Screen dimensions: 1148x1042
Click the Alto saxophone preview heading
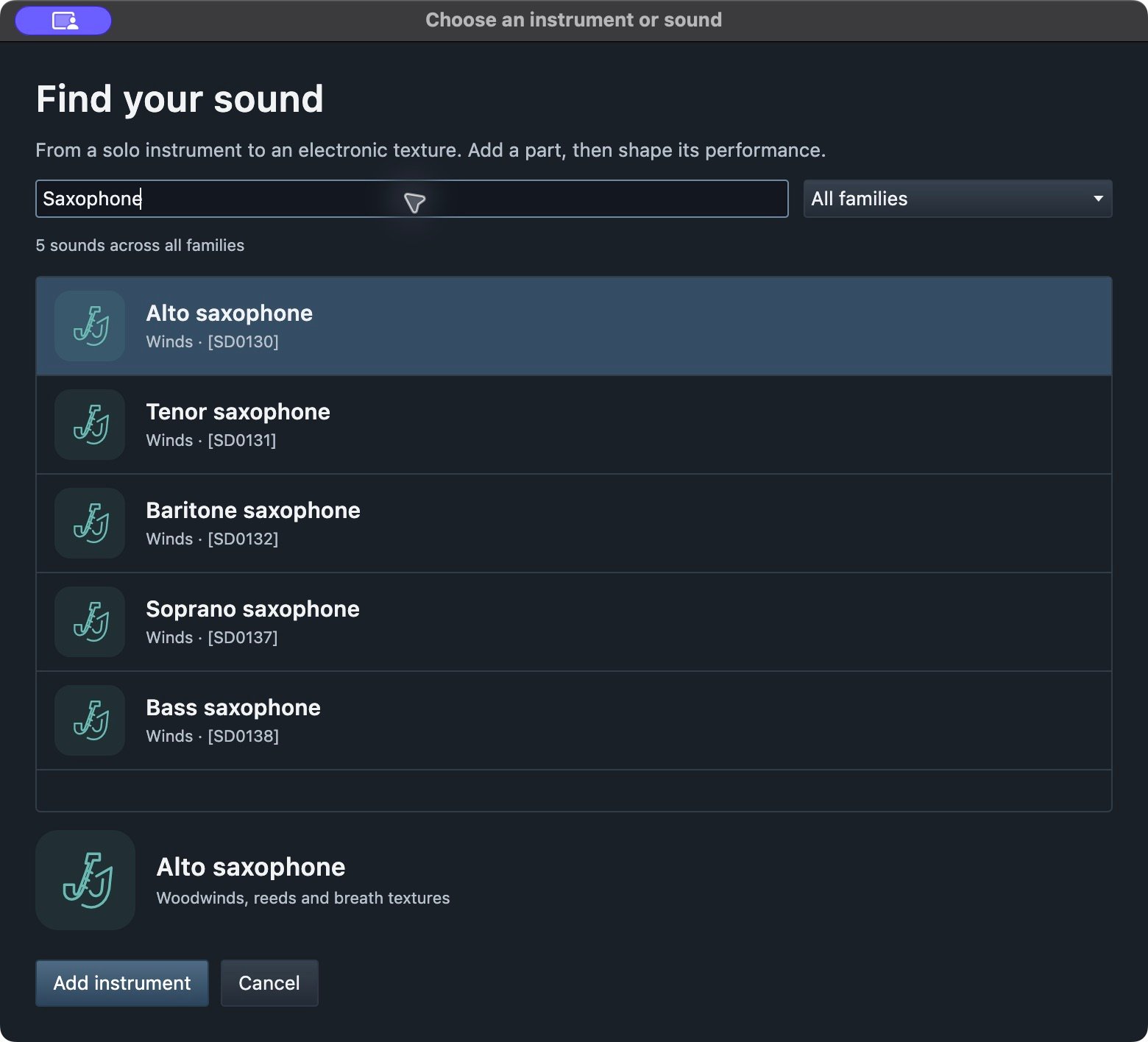tap(251, 868)
